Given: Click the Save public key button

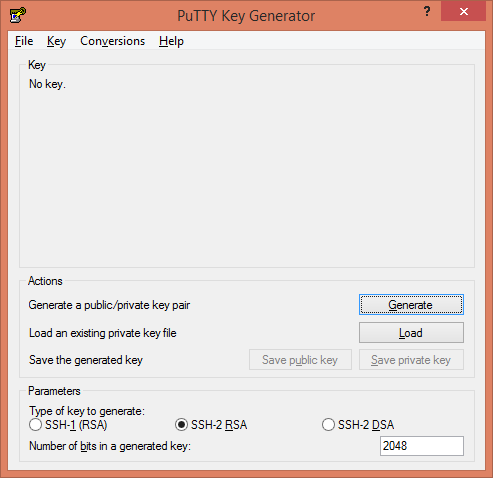Looking at the screenshot, I should tap(300, 360).
